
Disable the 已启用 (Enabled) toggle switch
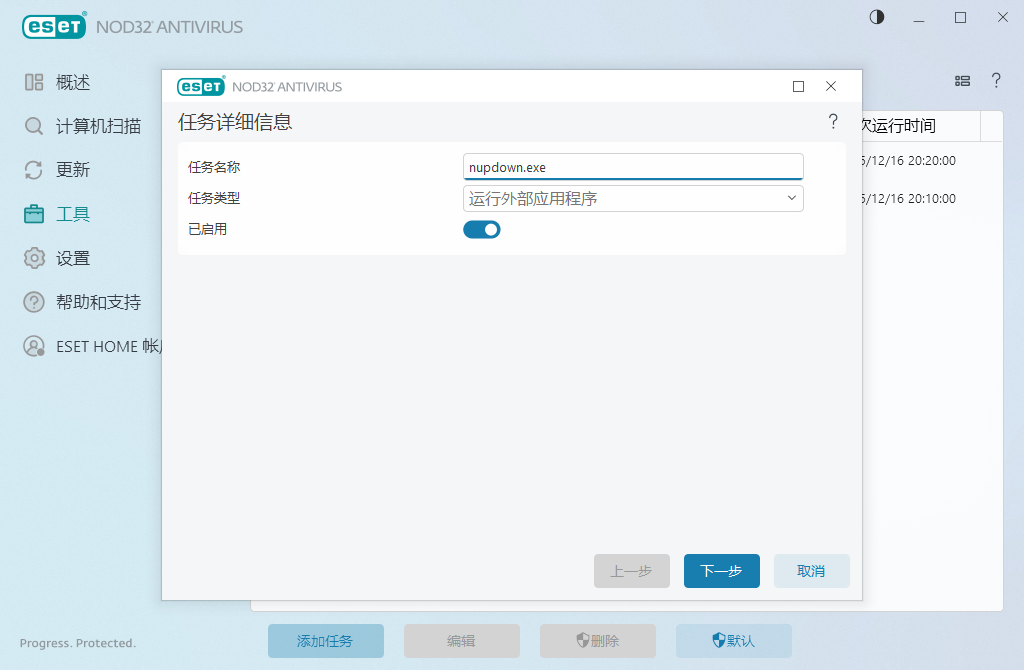click(481, 229)
